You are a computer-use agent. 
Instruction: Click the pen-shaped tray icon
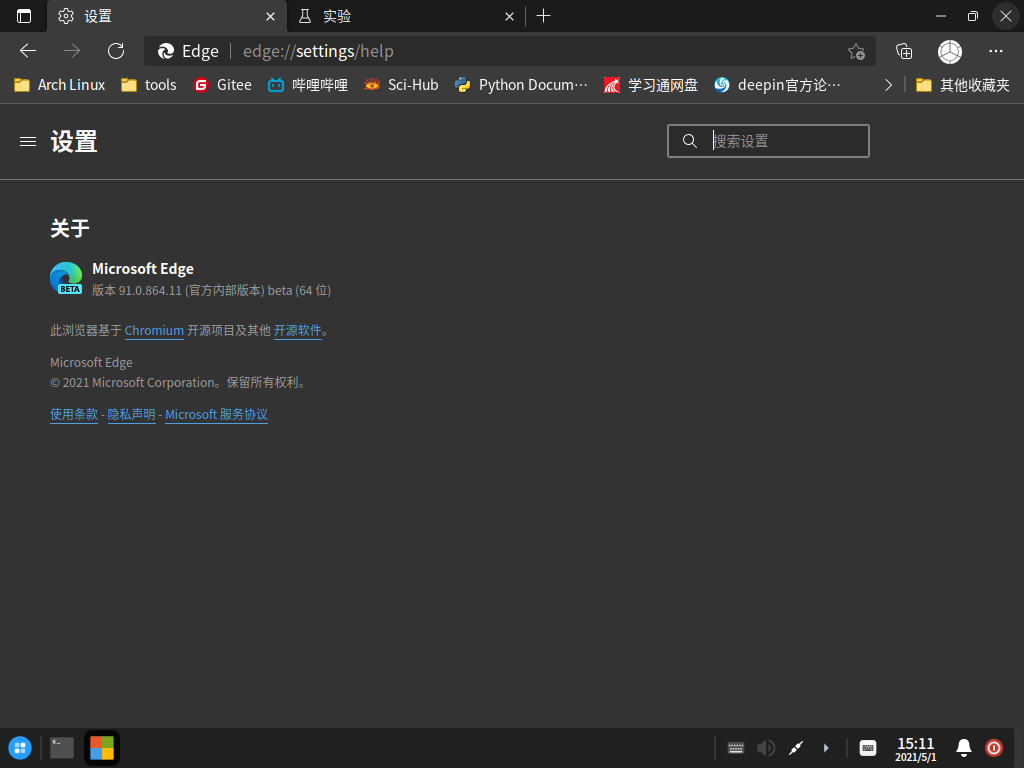[x=796, y=748]
